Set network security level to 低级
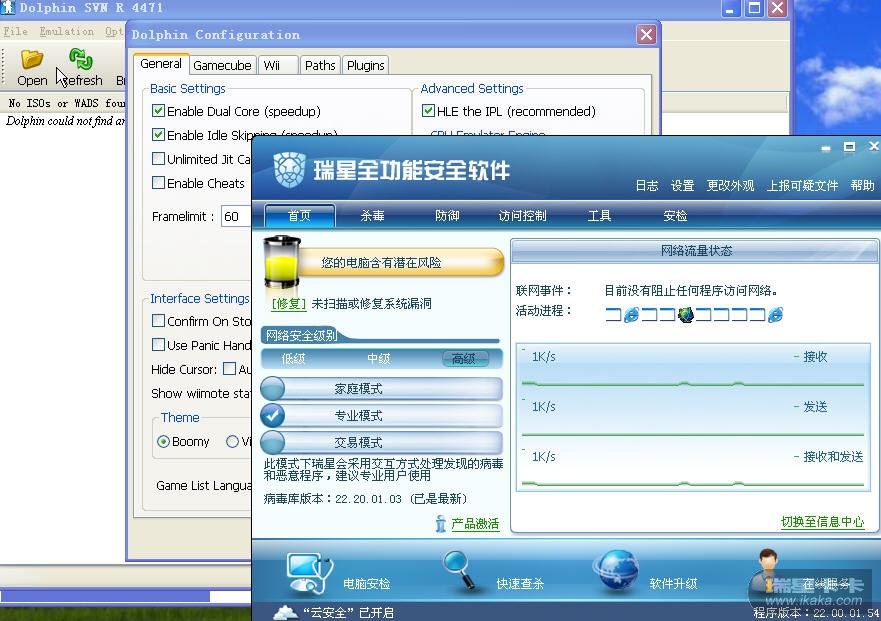 click(x=293, y=359)
